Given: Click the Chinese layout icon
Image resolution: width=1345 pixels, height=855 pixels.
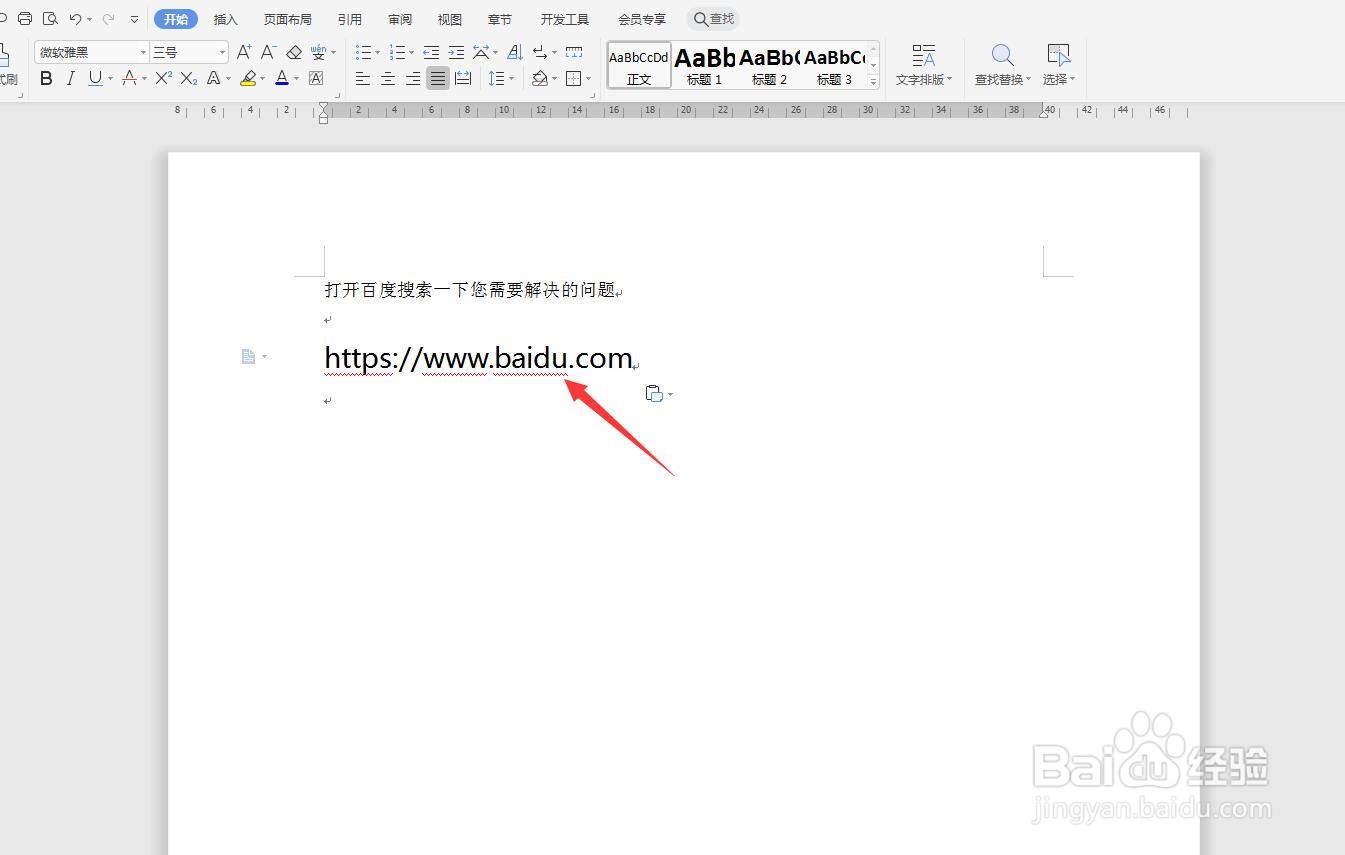Looking at the screenshot, I should (x=481, y=52).
